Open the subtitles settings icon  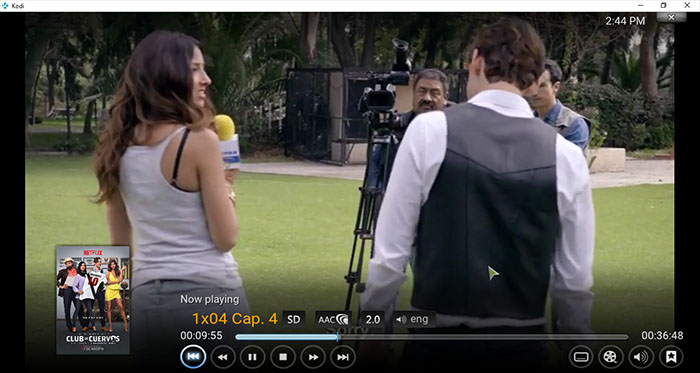[581, 357]
